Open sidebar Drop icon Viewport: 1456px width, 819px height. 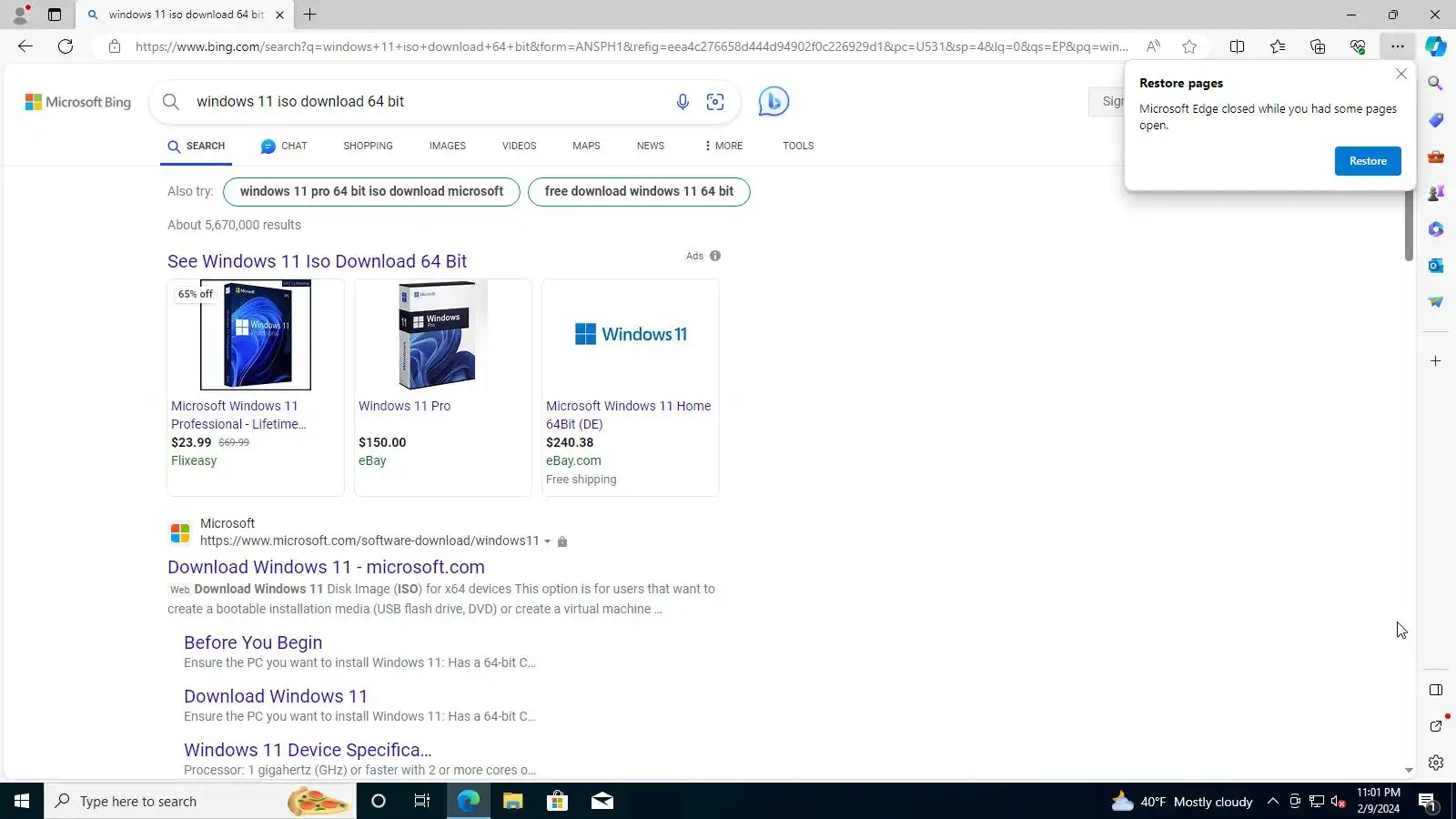coord(1435,302)
